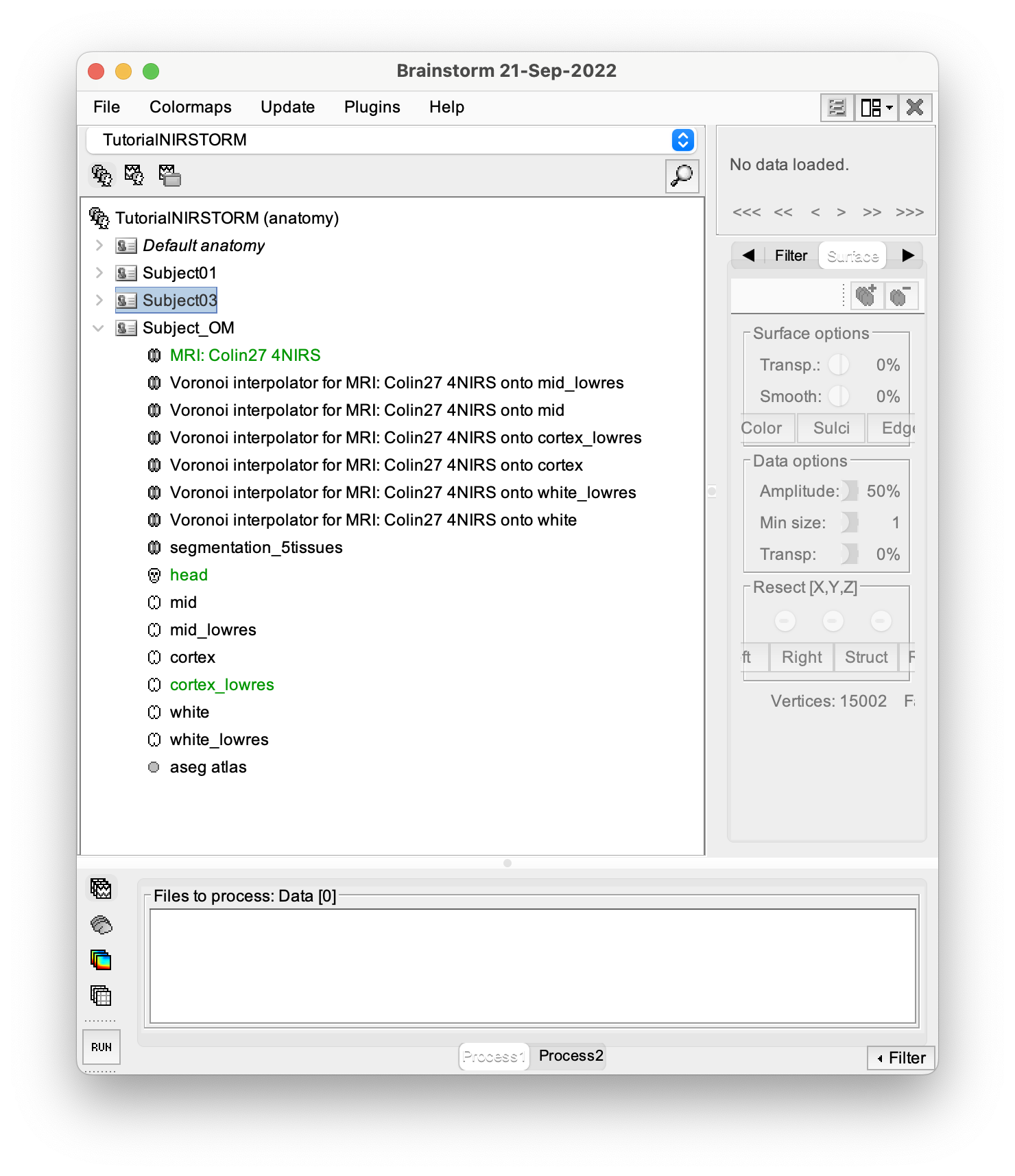Show next tabs with right arrow

point(908,255)
